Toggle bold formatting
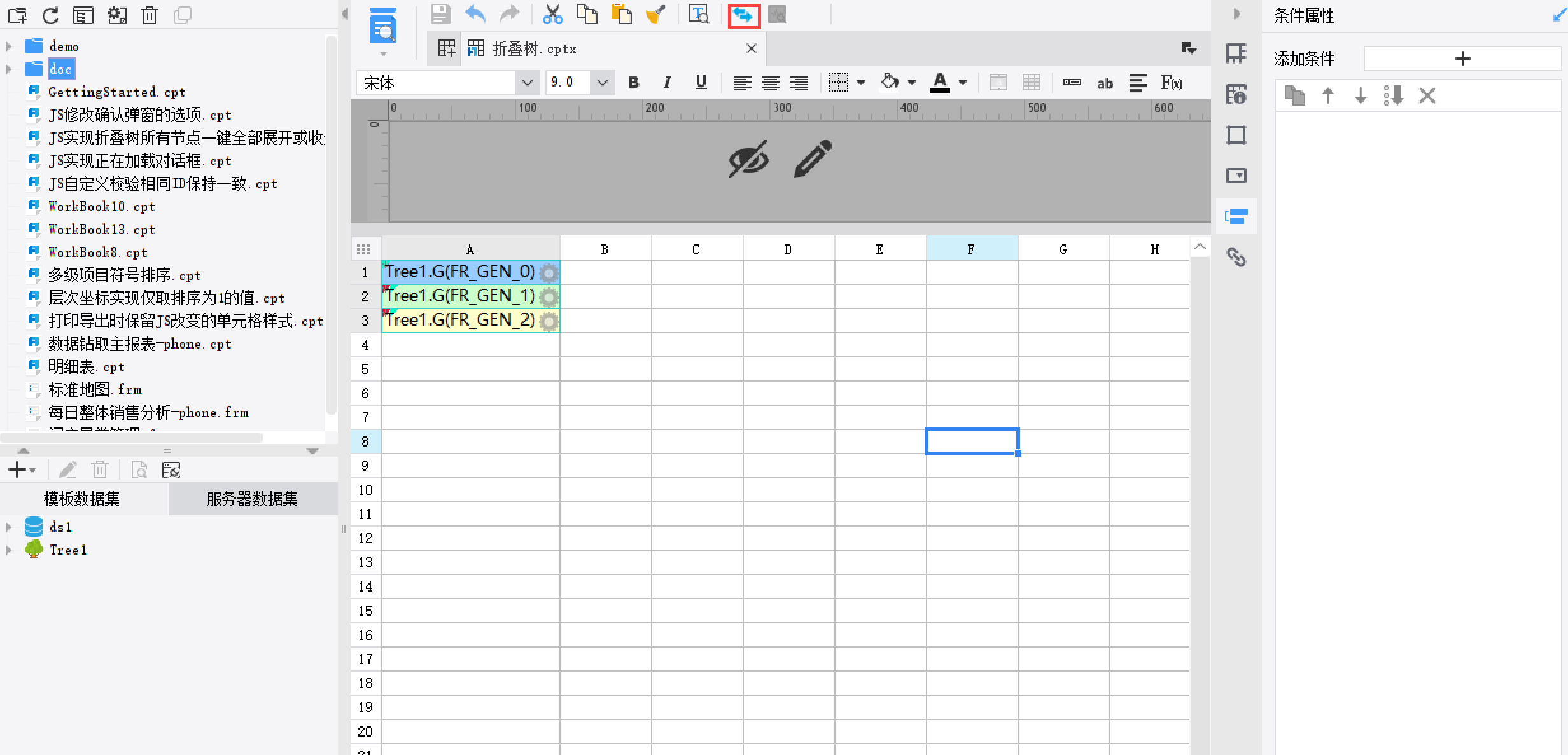 tap(633, 83)
